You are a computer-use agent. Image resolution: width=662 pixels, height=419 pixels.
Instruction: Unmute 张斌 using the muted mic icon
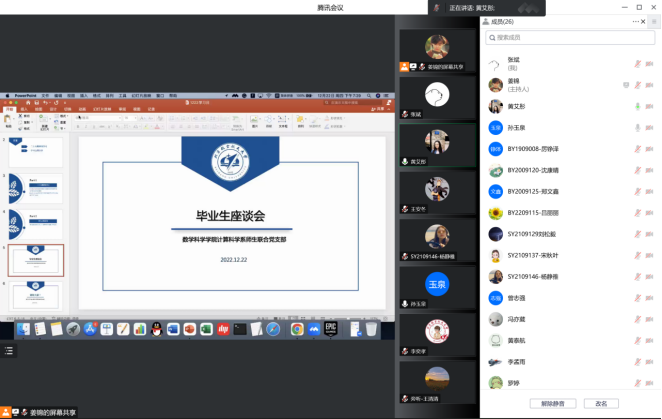click(638, 63)
